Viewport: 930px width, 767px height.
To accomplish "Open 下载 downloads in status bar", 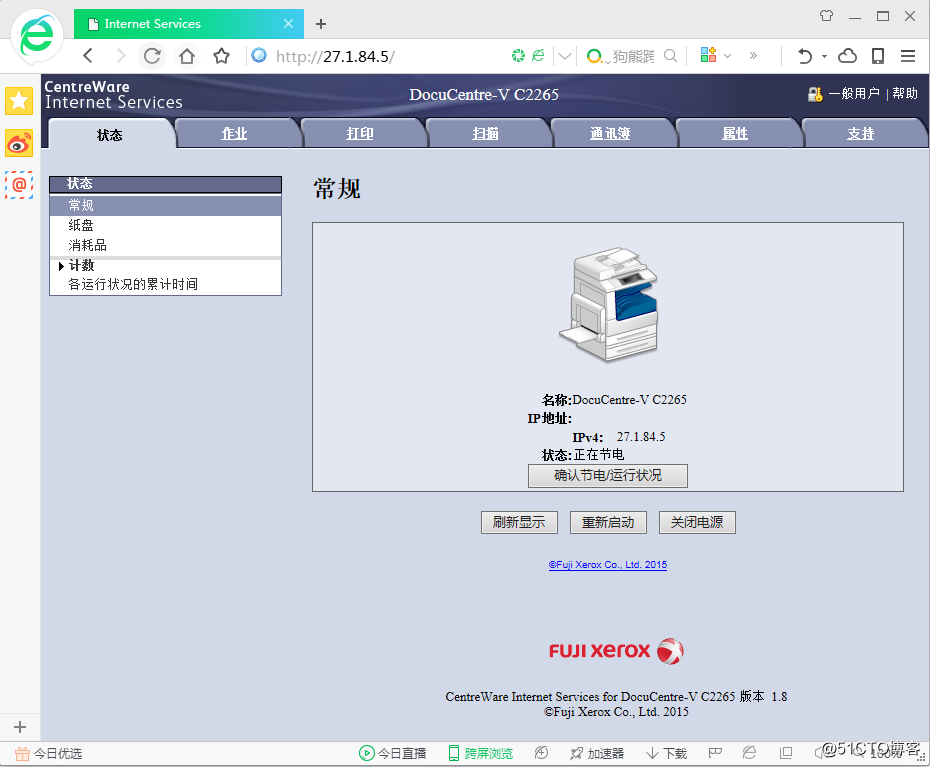I will click(x=667, y=753).
